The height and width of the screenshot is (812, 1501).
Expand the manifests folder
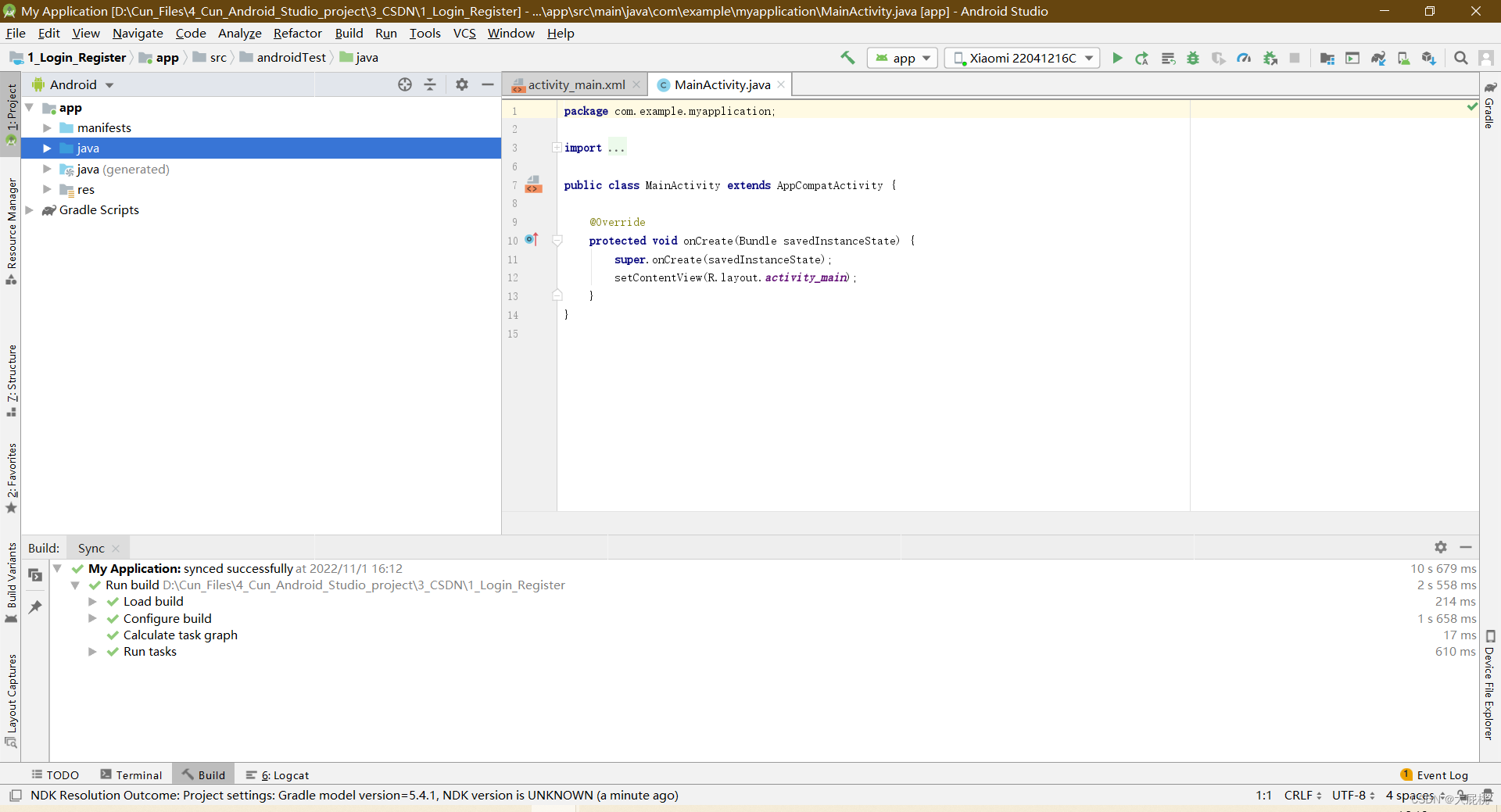[x=47, y=127]
